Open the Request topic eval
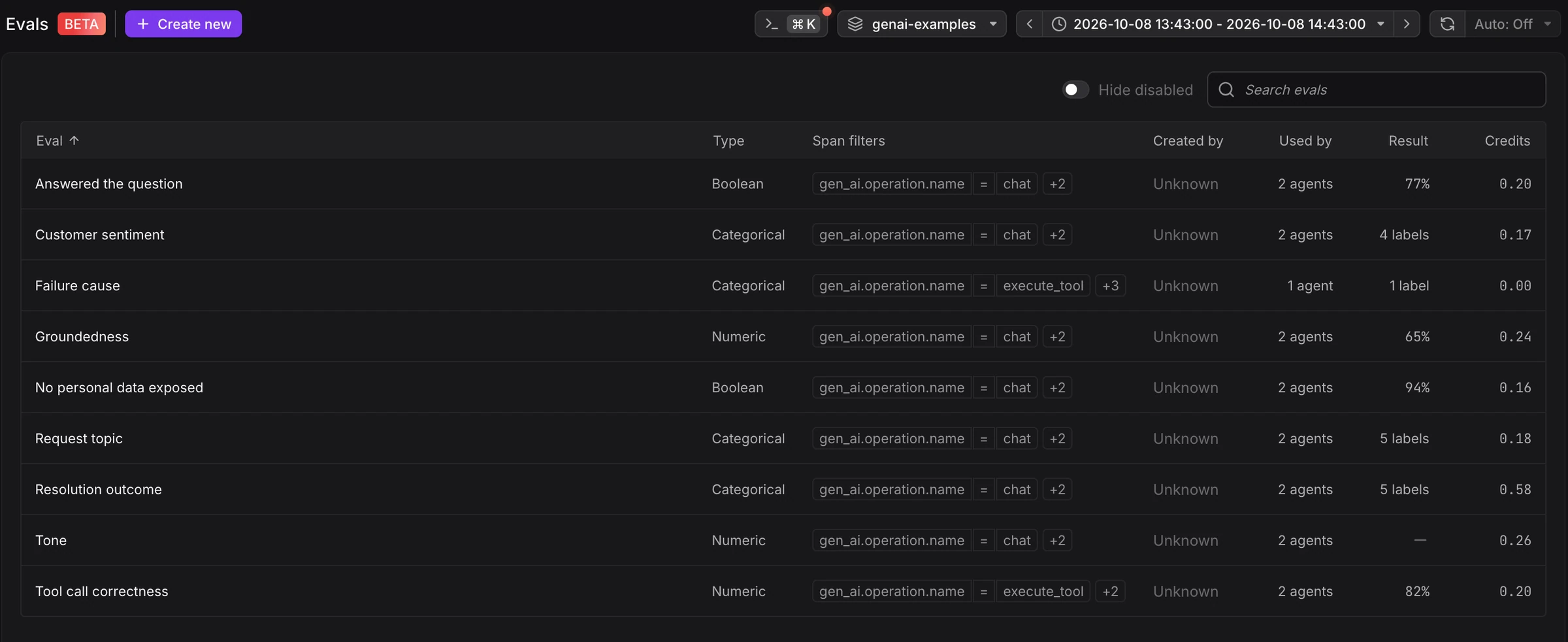The width and height of the screenshot is (1568, 642). [79, 439]
